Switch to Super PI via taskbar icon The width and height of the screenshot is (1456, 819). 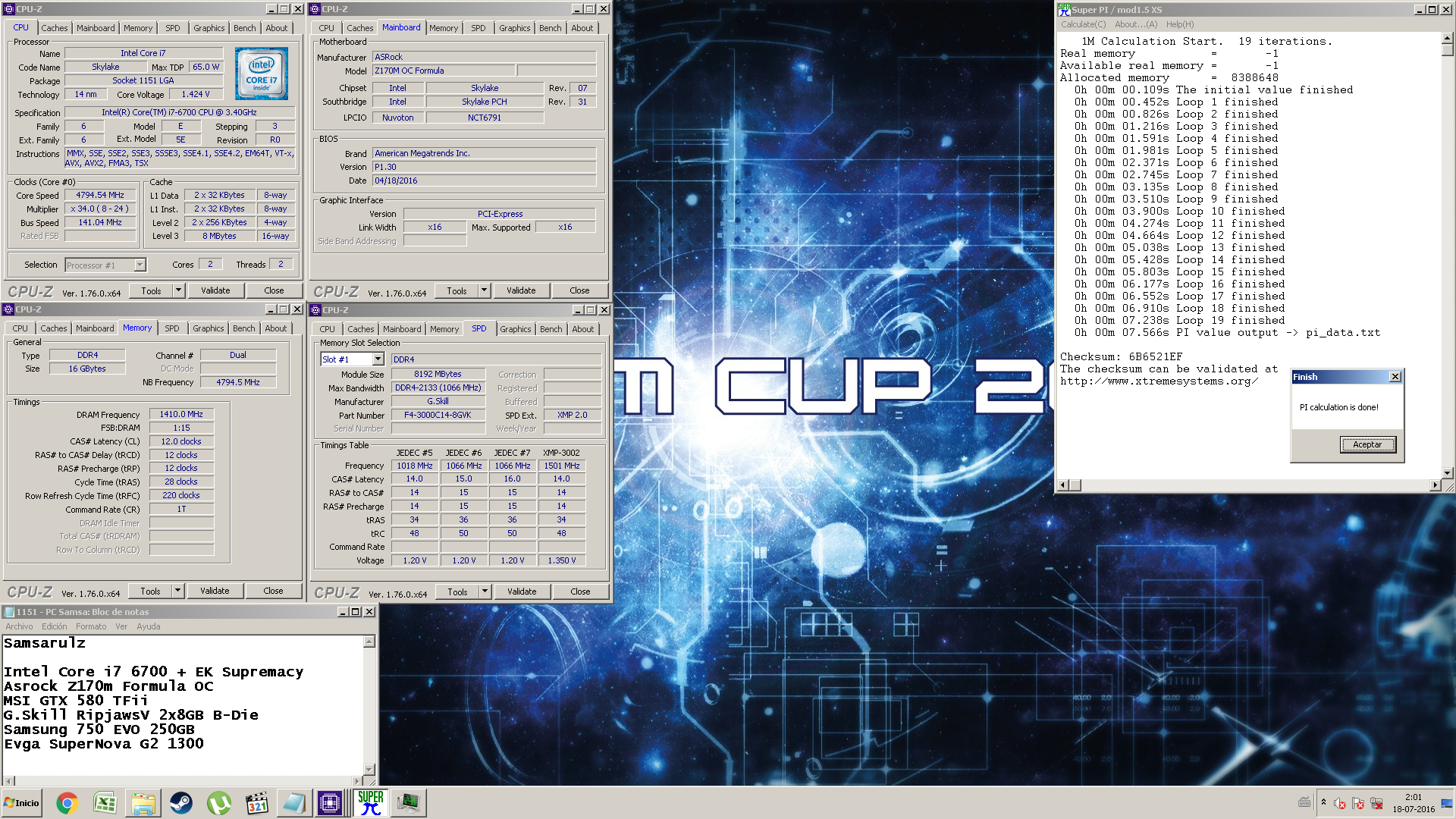371,803
